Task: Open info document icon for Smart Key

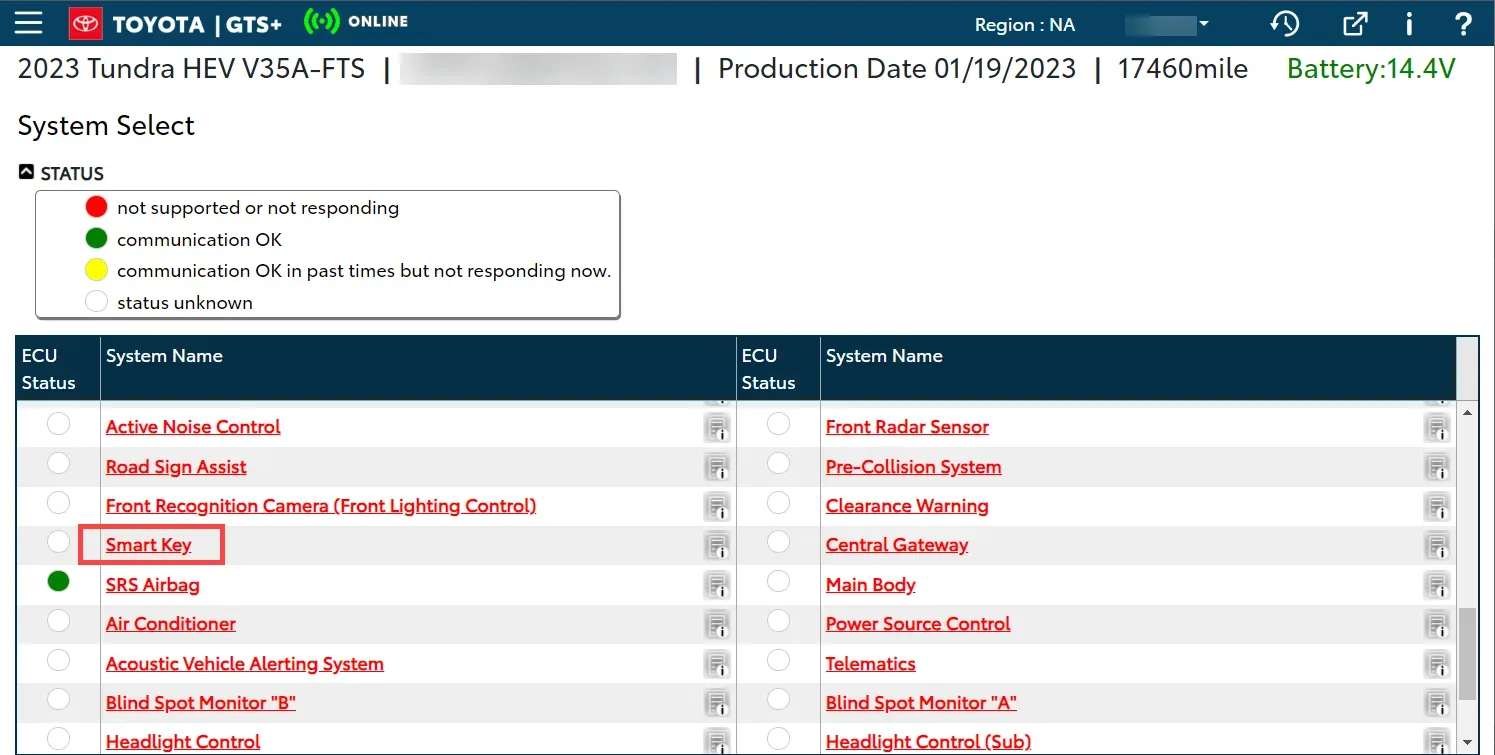Action: point(717,546)
